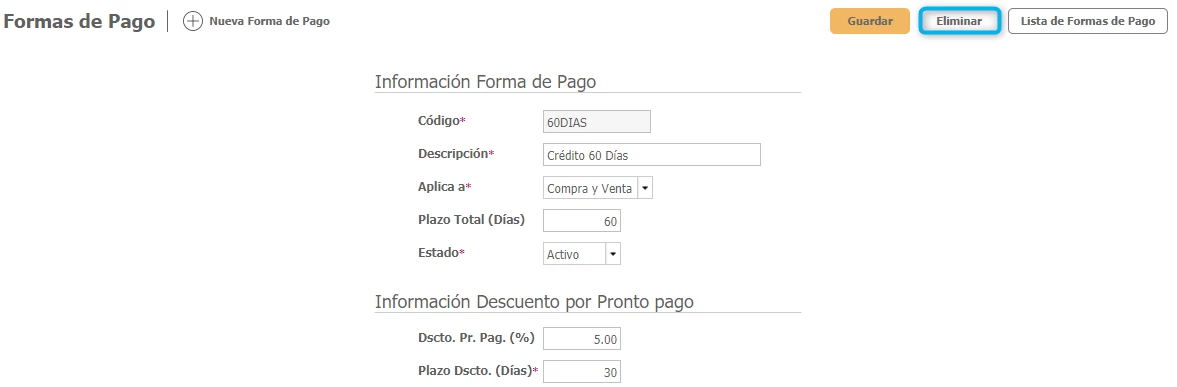Click the Activo value in Estado selector
The image size is (1177, 387).
click(574, 254)
